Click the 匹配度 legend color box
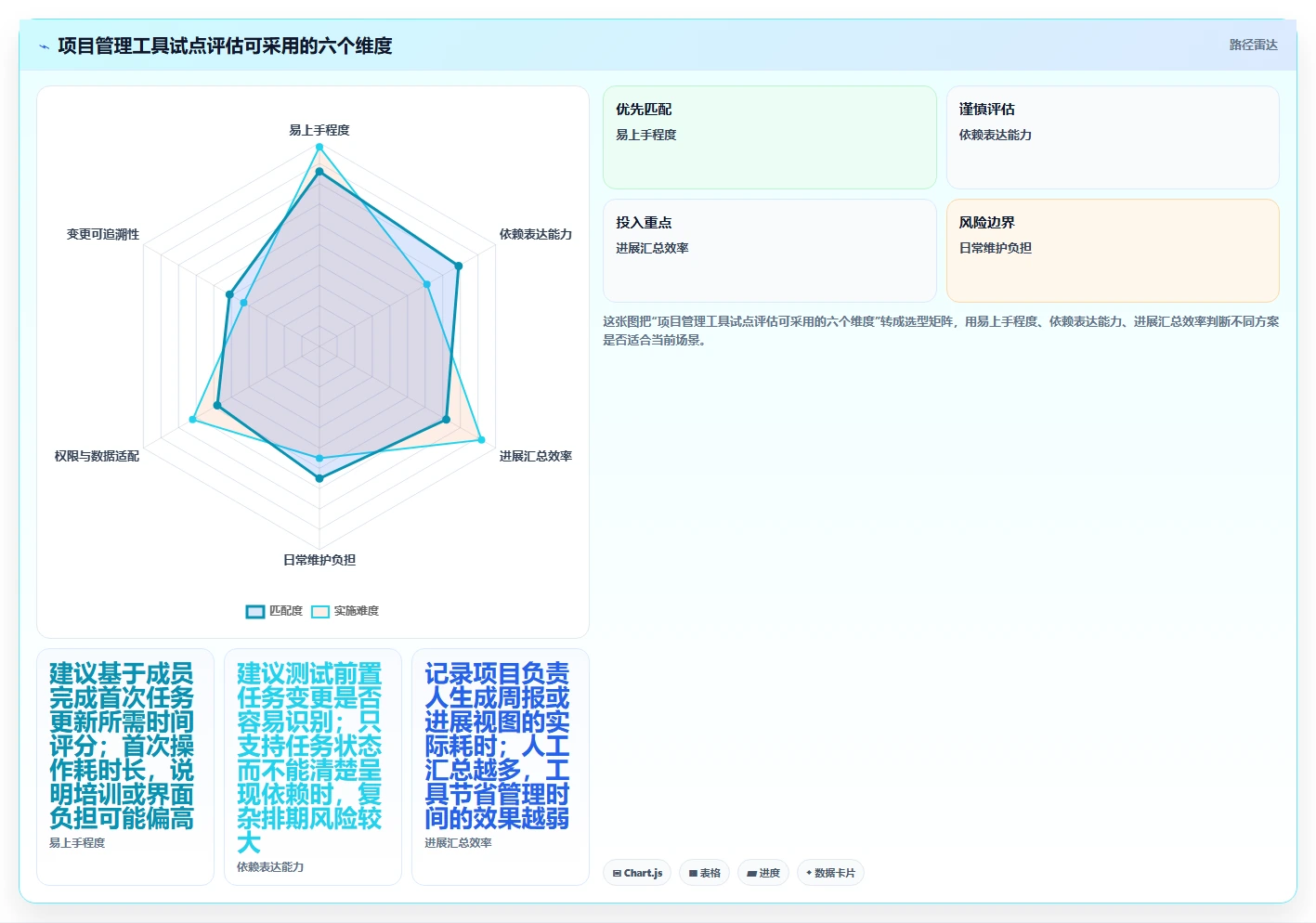 255,611
